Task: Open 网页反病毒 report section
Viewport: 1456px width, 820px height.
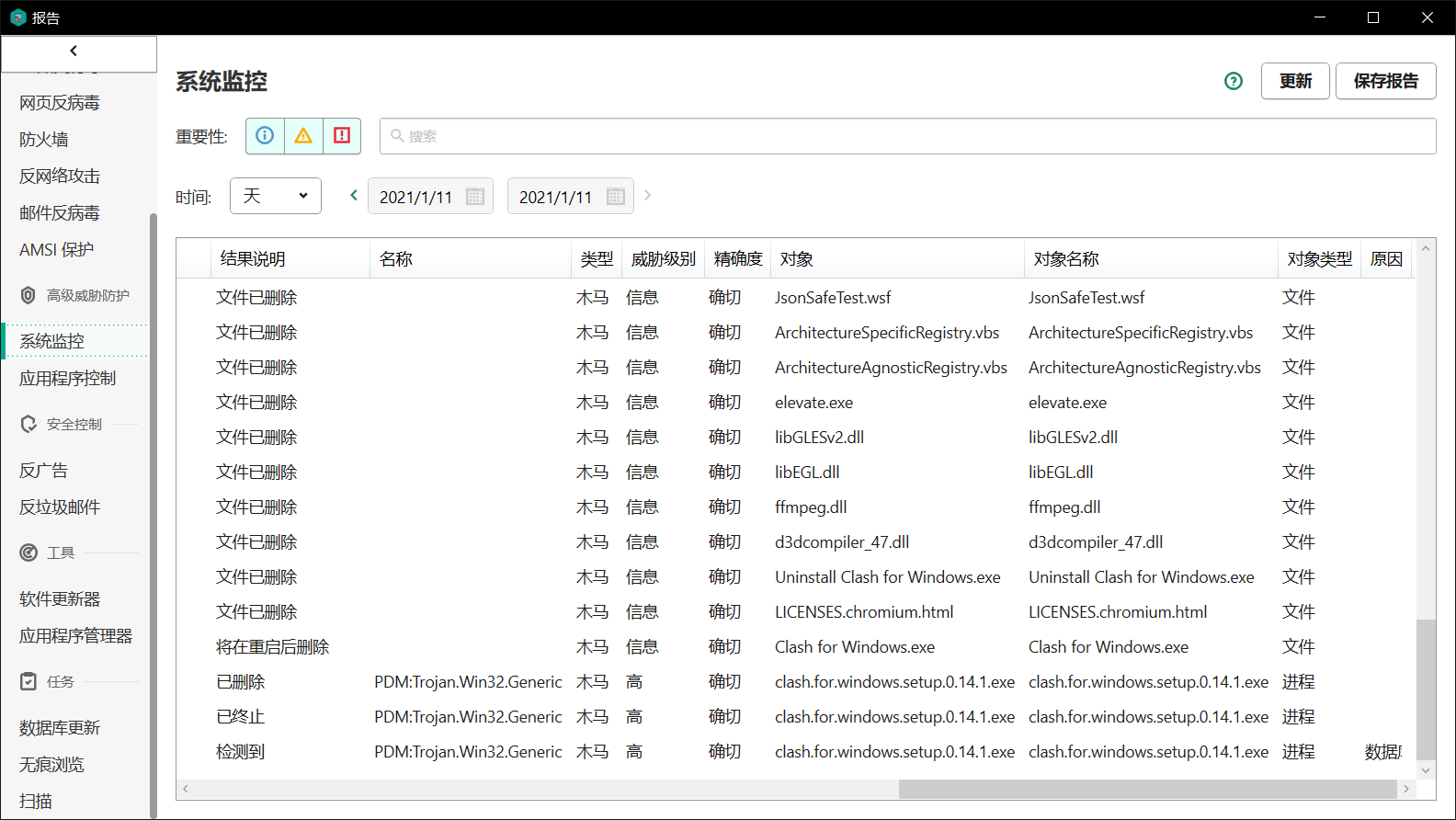Action: [x=60, y=103]
